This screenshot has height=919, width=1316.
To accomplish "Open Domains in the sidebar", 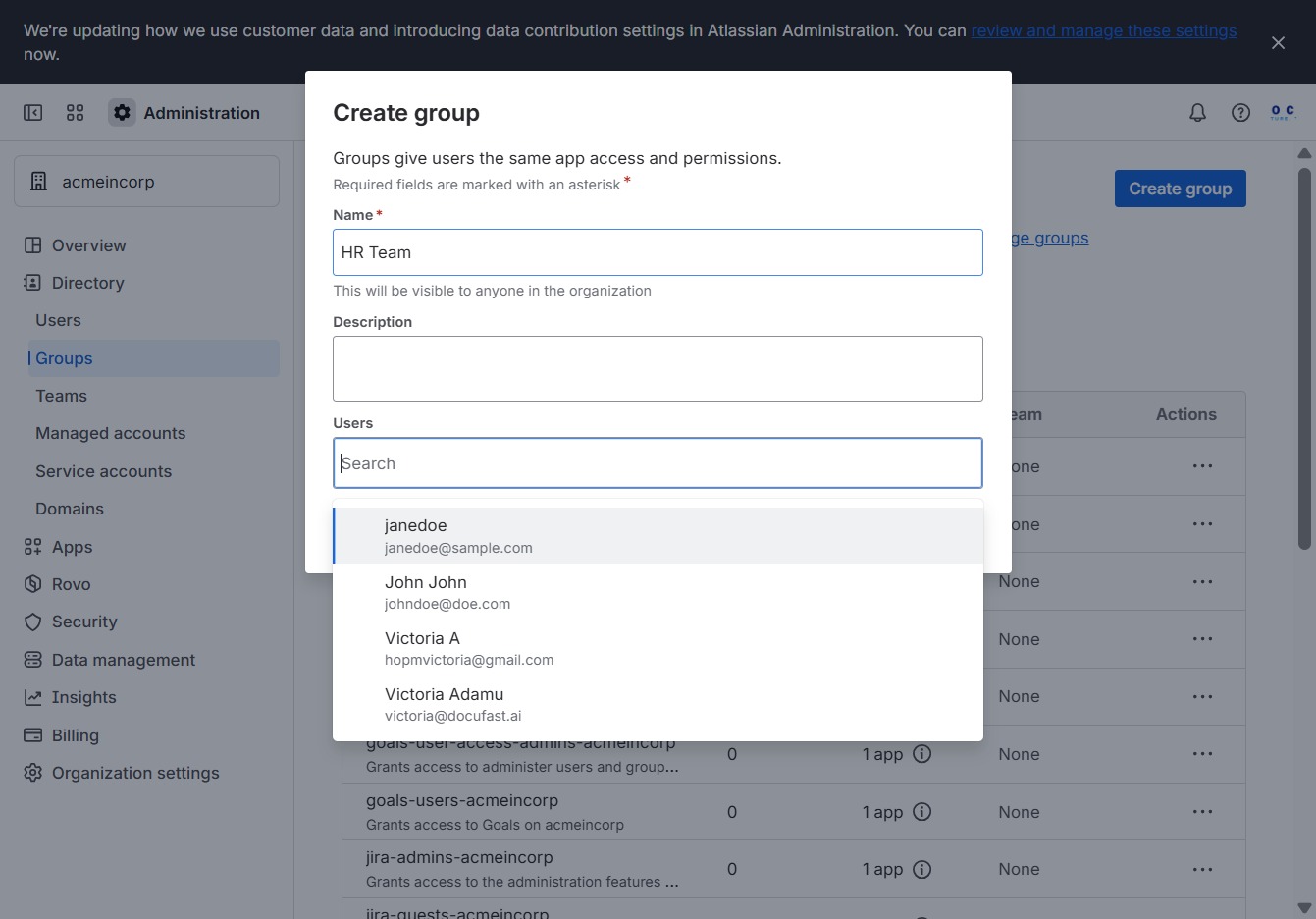I will coord(152,509).
